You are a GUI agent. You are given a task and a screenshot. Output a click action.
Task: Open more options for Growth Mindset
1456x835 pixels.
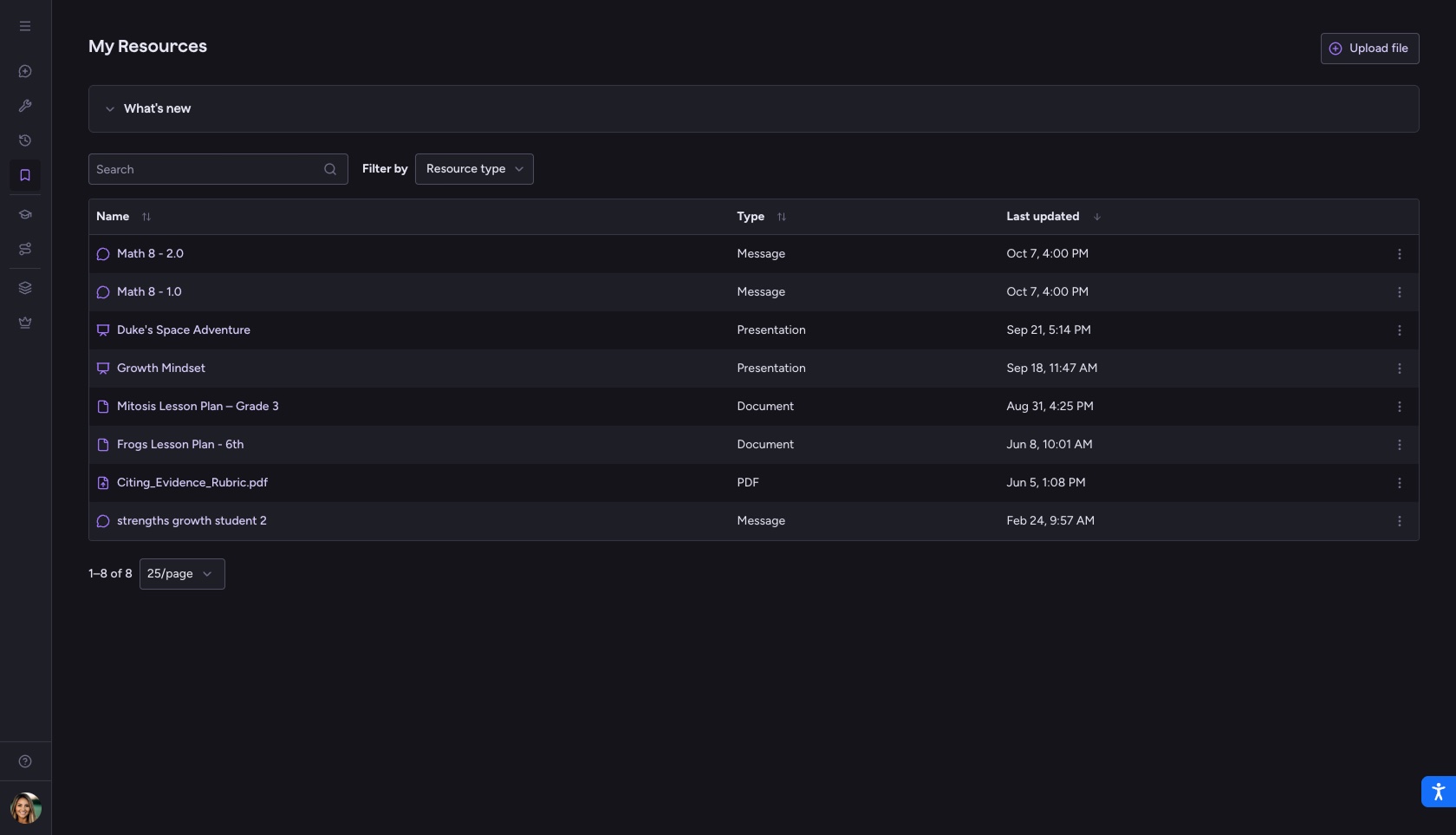1399,369
